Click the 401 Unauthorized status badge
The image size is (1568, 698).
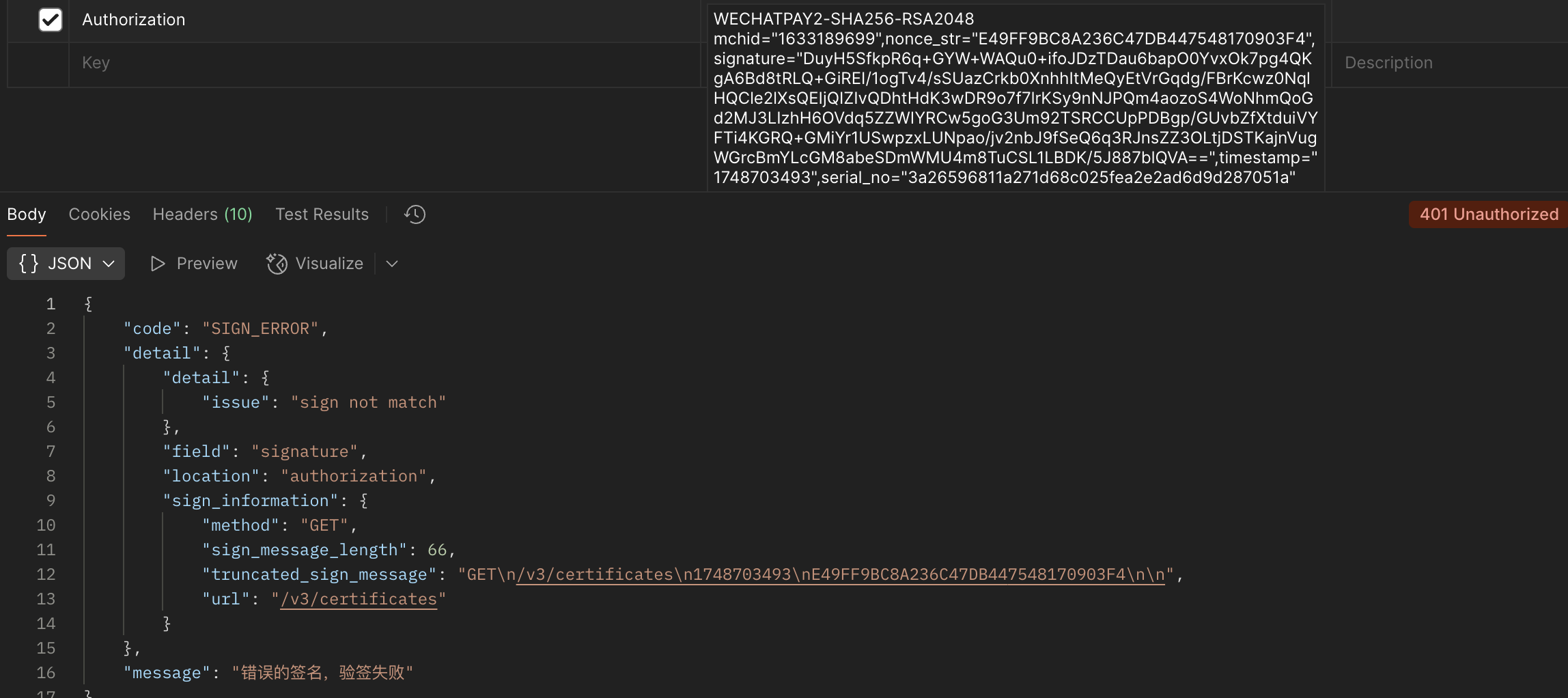coord(1488,214)
